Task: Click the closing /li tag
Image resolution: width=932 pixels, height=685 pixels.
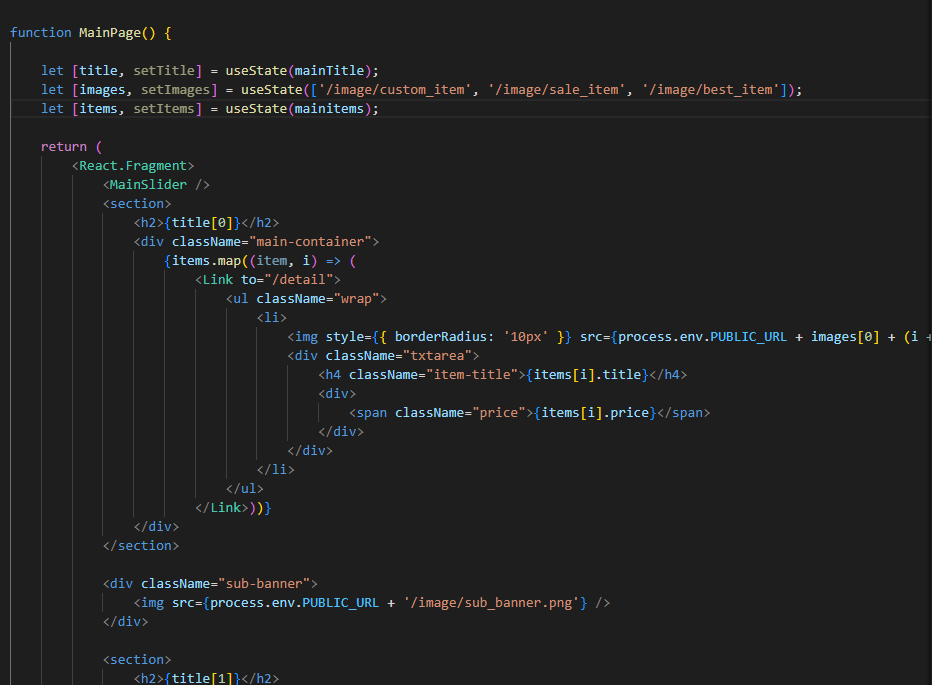Action: [275, 470]
